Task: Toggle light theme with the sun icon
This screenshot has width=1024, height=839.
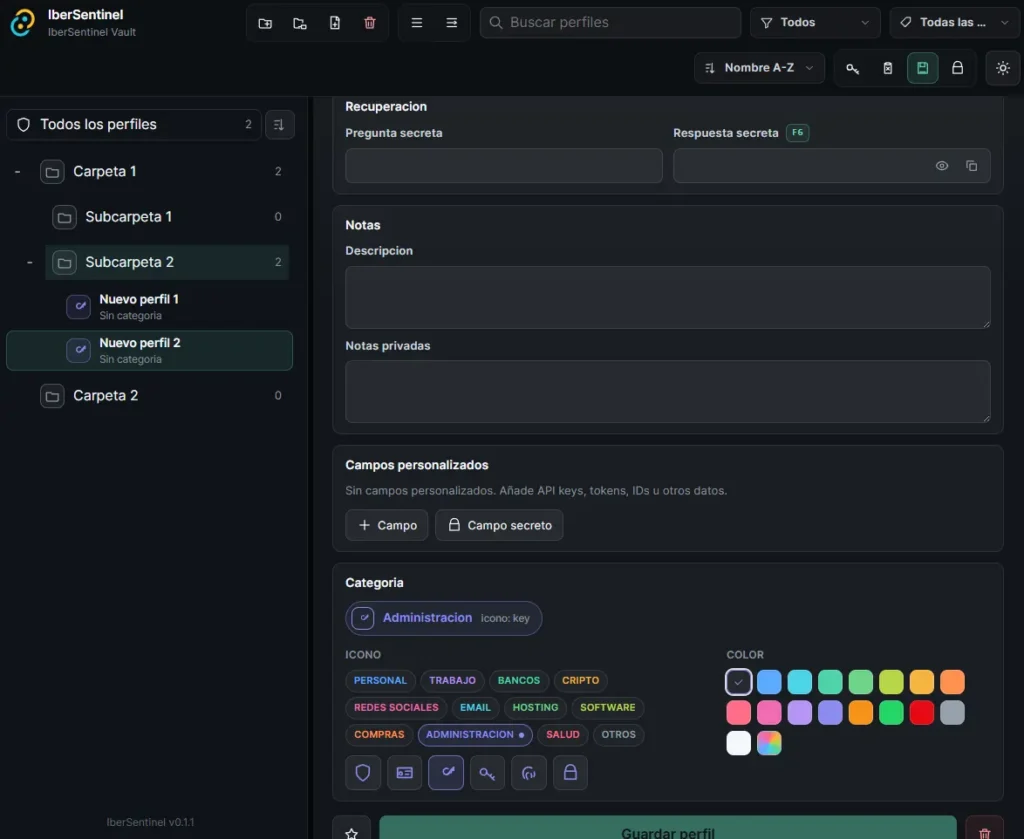Action: point(1003,68)
